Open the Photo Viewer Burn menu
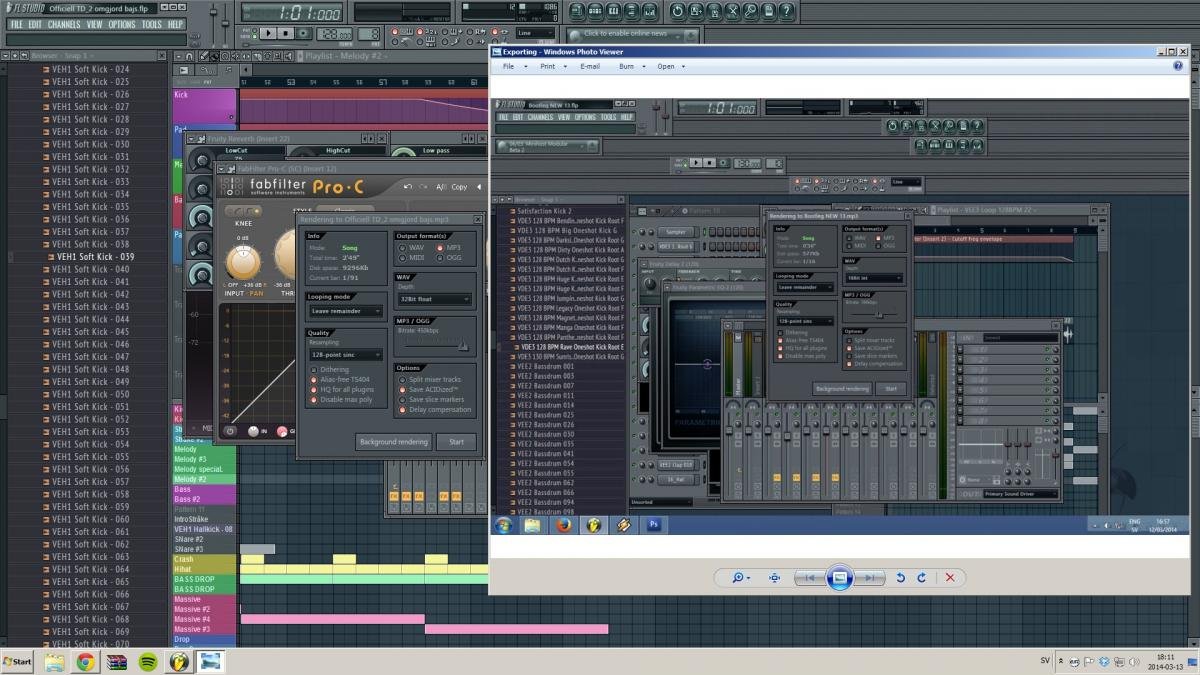Image resolution: width=1200 pixels, height=675 pixels. click(x=630, y=66)
